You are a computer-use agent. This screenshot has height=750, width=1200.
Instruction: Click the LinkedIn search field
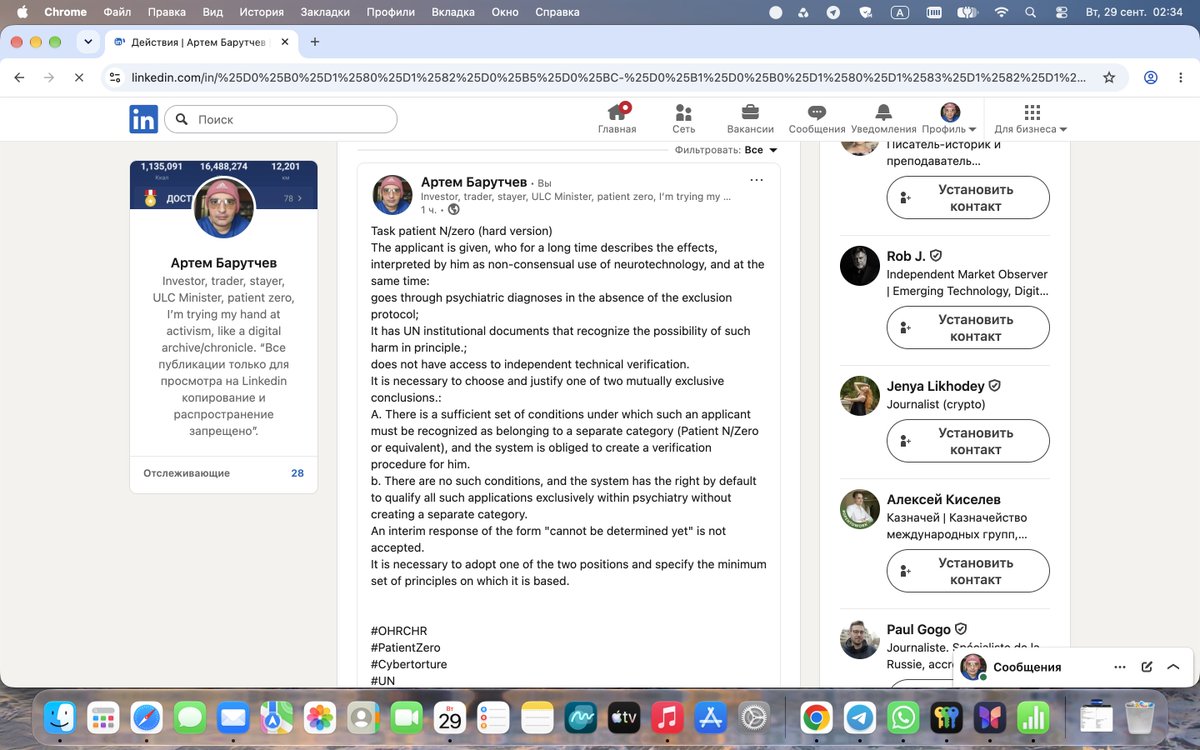(x=281, y=119)
